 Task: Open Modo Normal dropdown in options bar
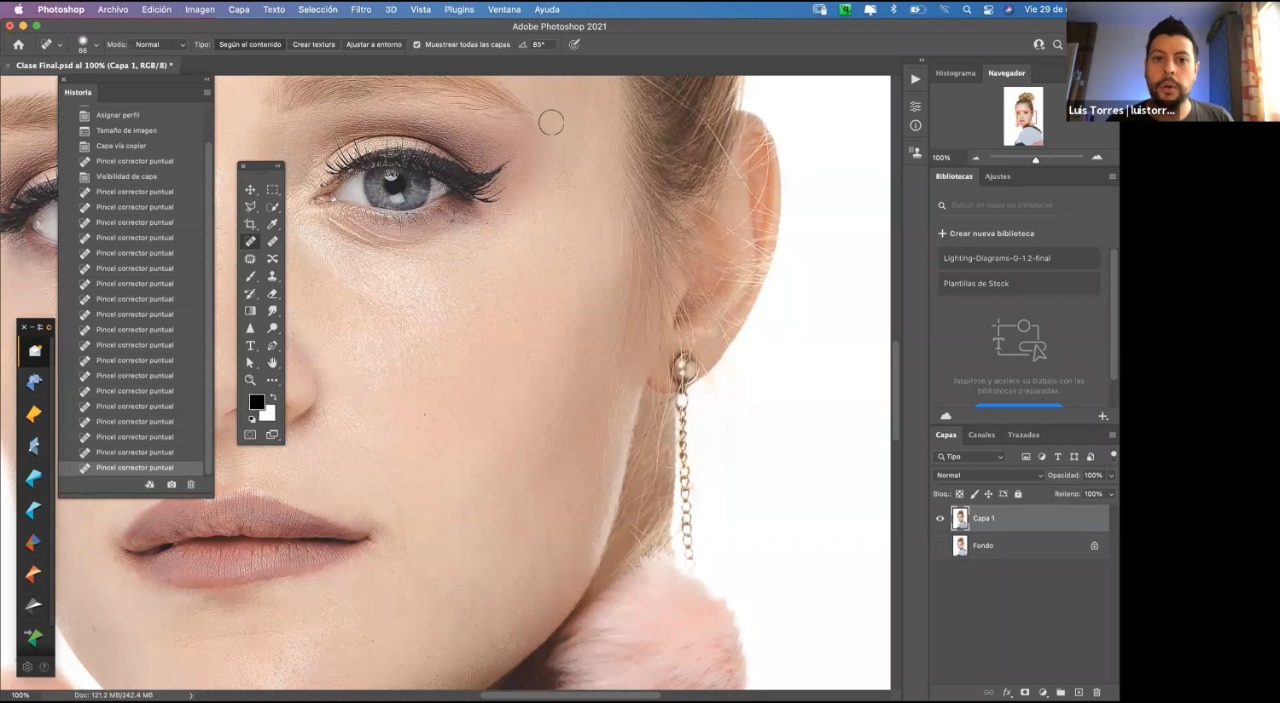click(x=160, y=45)
